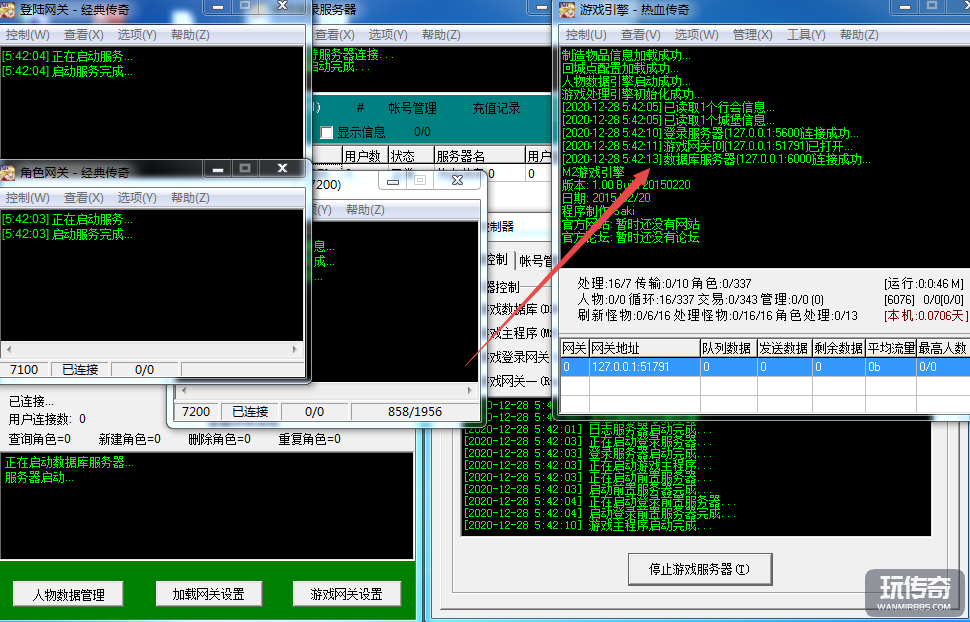The height and width of the screenshot is (622, 970).
Task: Open 查看(X) menu in 登陆网关 window
Action: pyautogui.click(x=84, y=35)
